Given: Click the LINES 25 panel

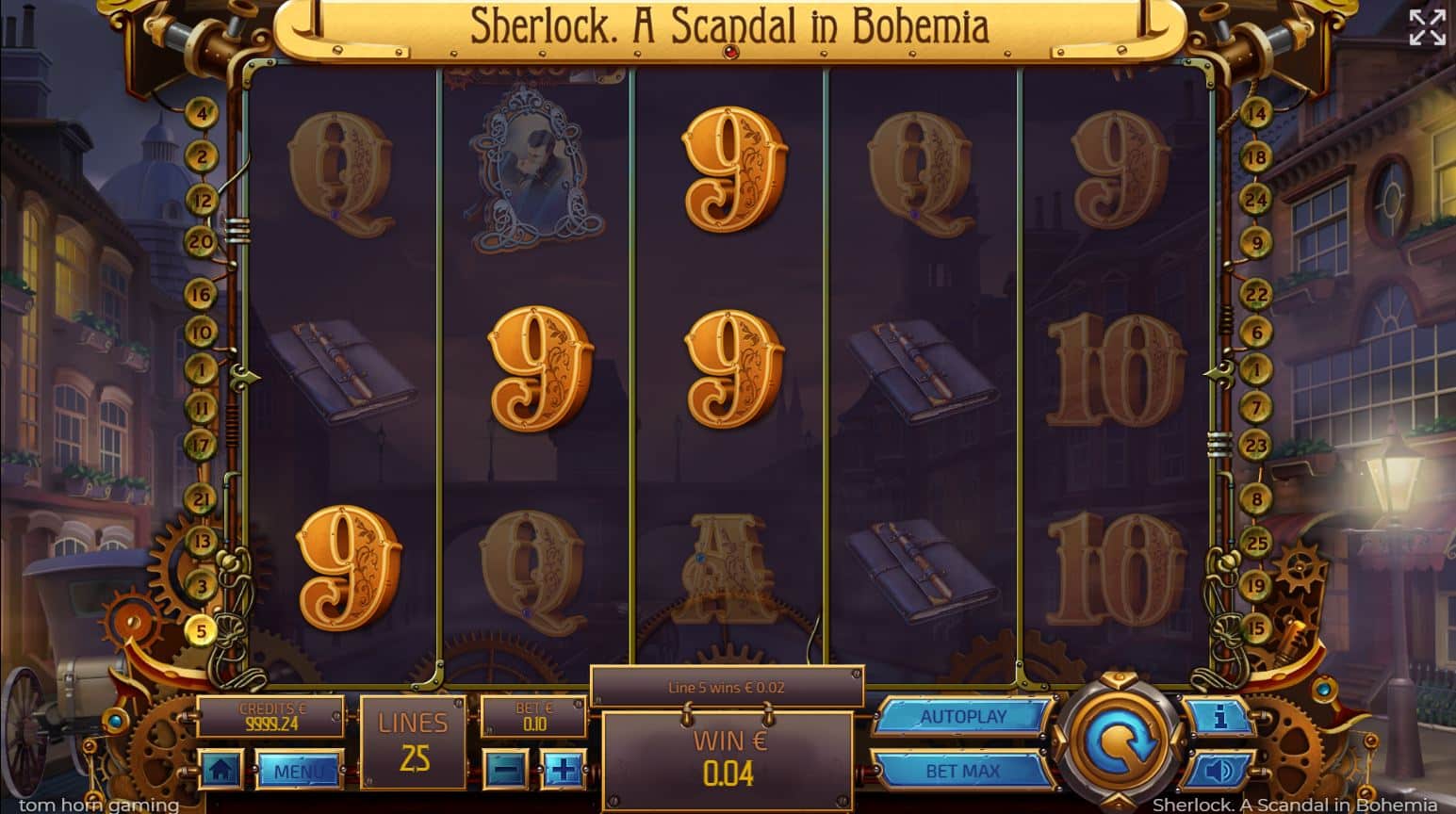Looking at the screenshot, I should (x=413, y=742).
